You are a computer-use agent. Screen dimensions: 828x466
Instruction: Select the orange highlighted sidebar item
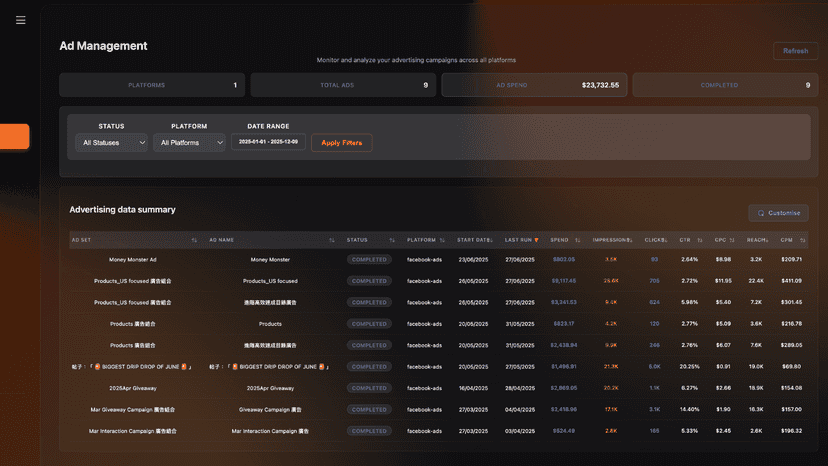coord(14,136)
